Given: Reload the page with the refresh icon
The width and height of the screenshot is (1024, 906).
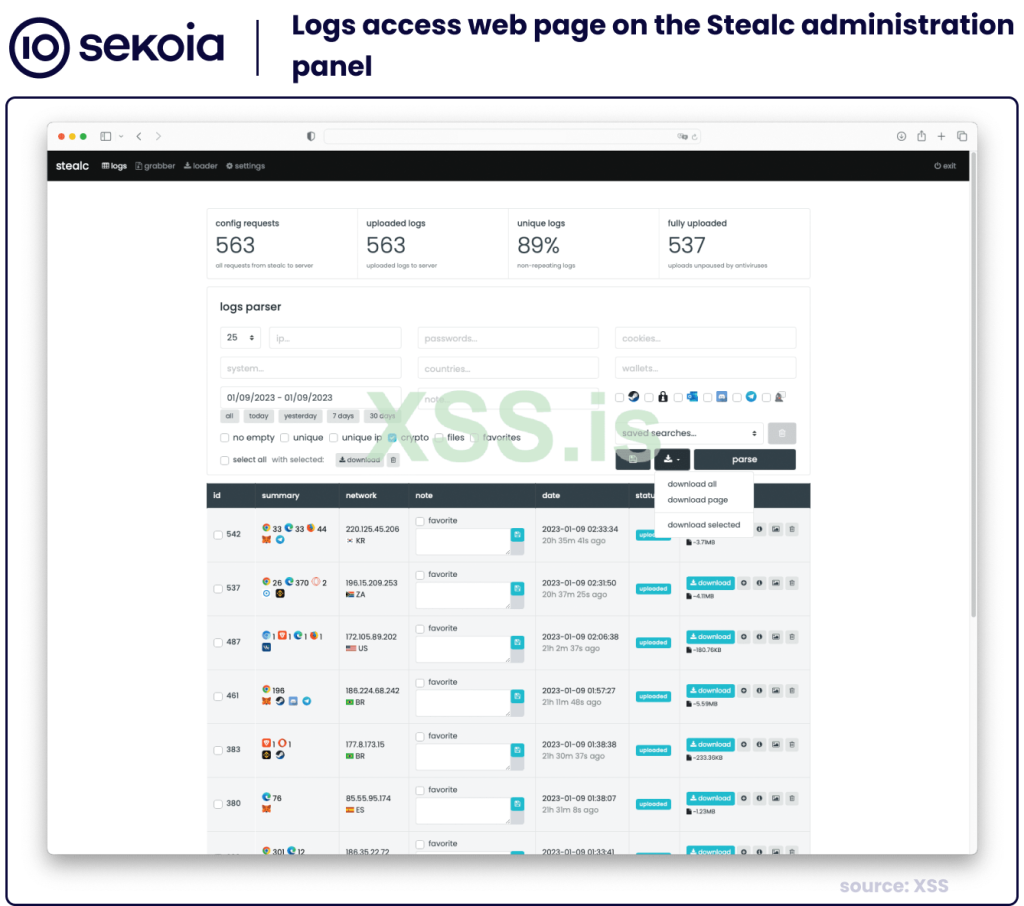Looking at the screenshot, I should [695, 137].
